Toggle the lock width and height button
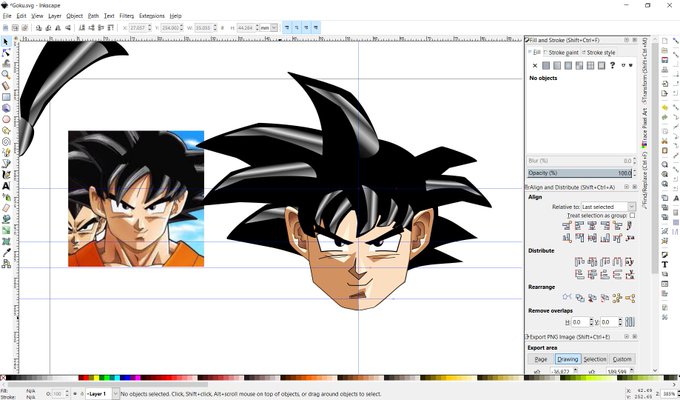The width and height of the screenshot is (680, 400). click(222, 28)
